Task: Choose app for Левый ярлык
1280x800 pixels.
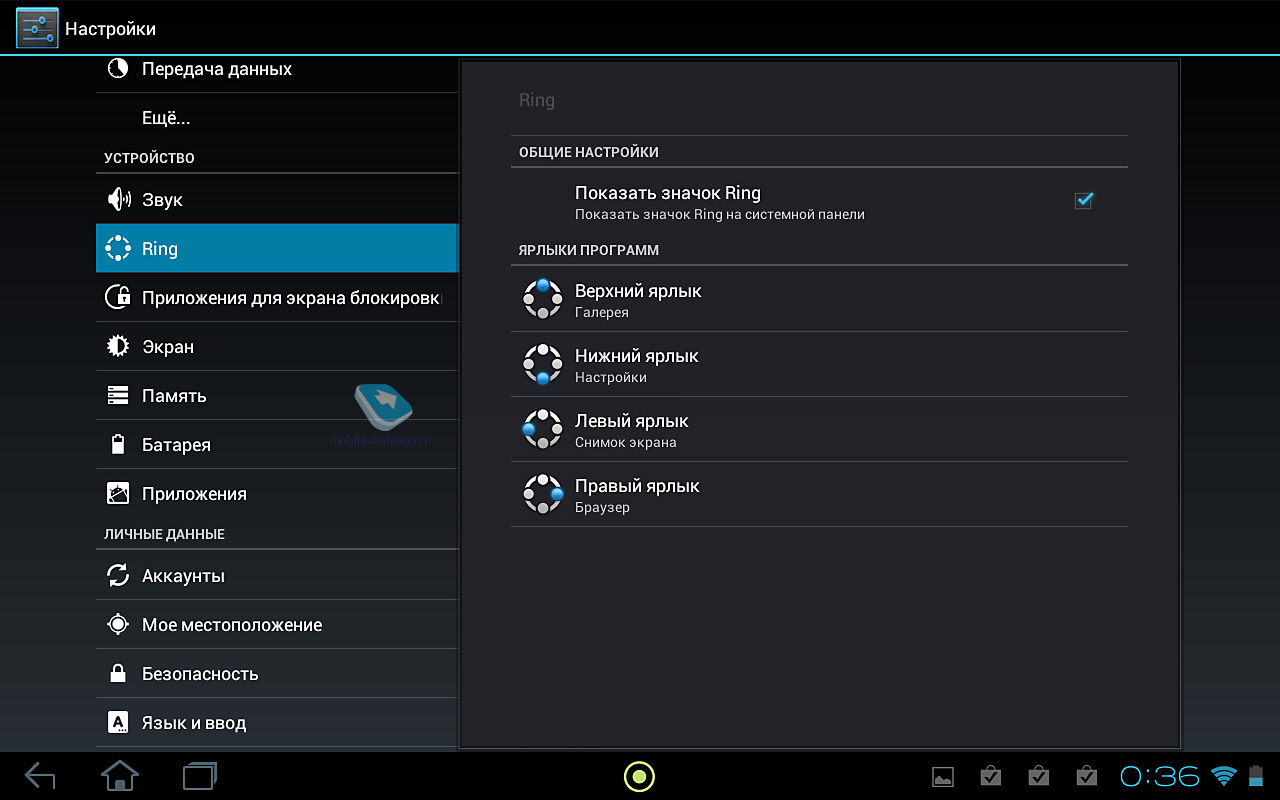Action: point(819,429)
